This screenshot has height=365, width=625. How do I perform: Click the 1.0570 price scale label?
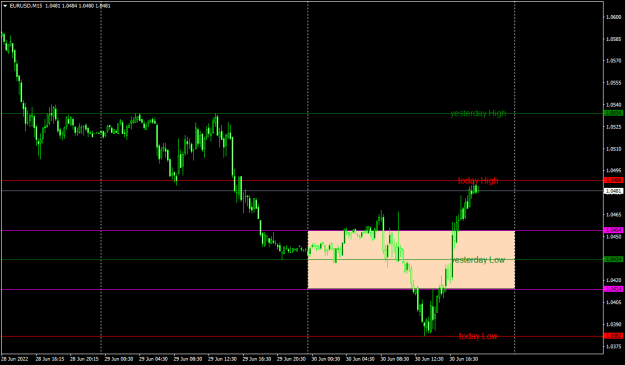pyautogui.click(x=613, y=61)
